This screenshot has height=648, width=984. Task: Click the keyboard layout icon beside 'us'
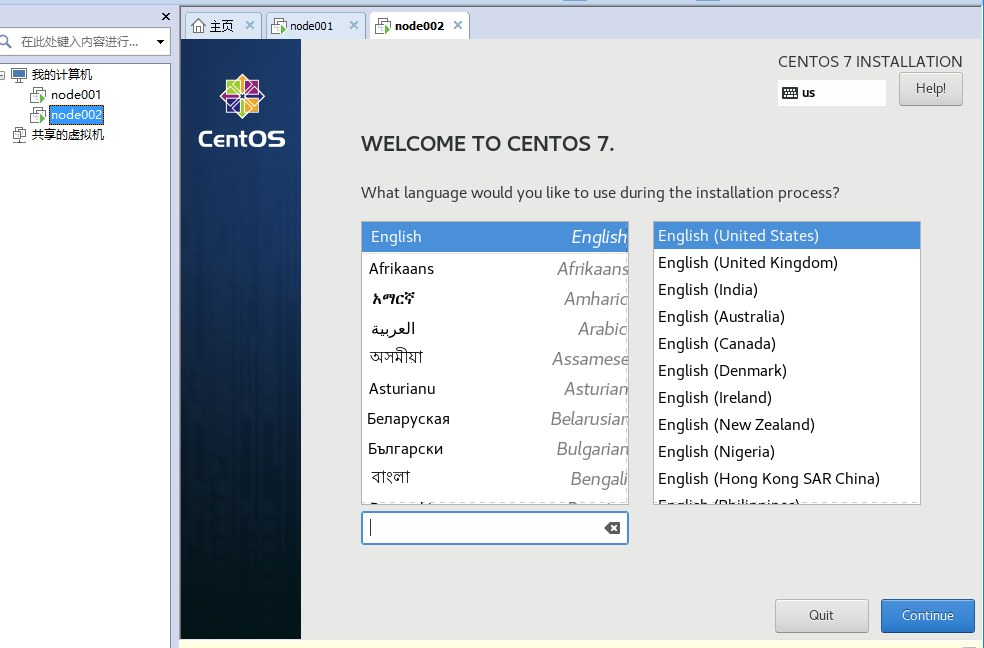click(x=790, y=93)
